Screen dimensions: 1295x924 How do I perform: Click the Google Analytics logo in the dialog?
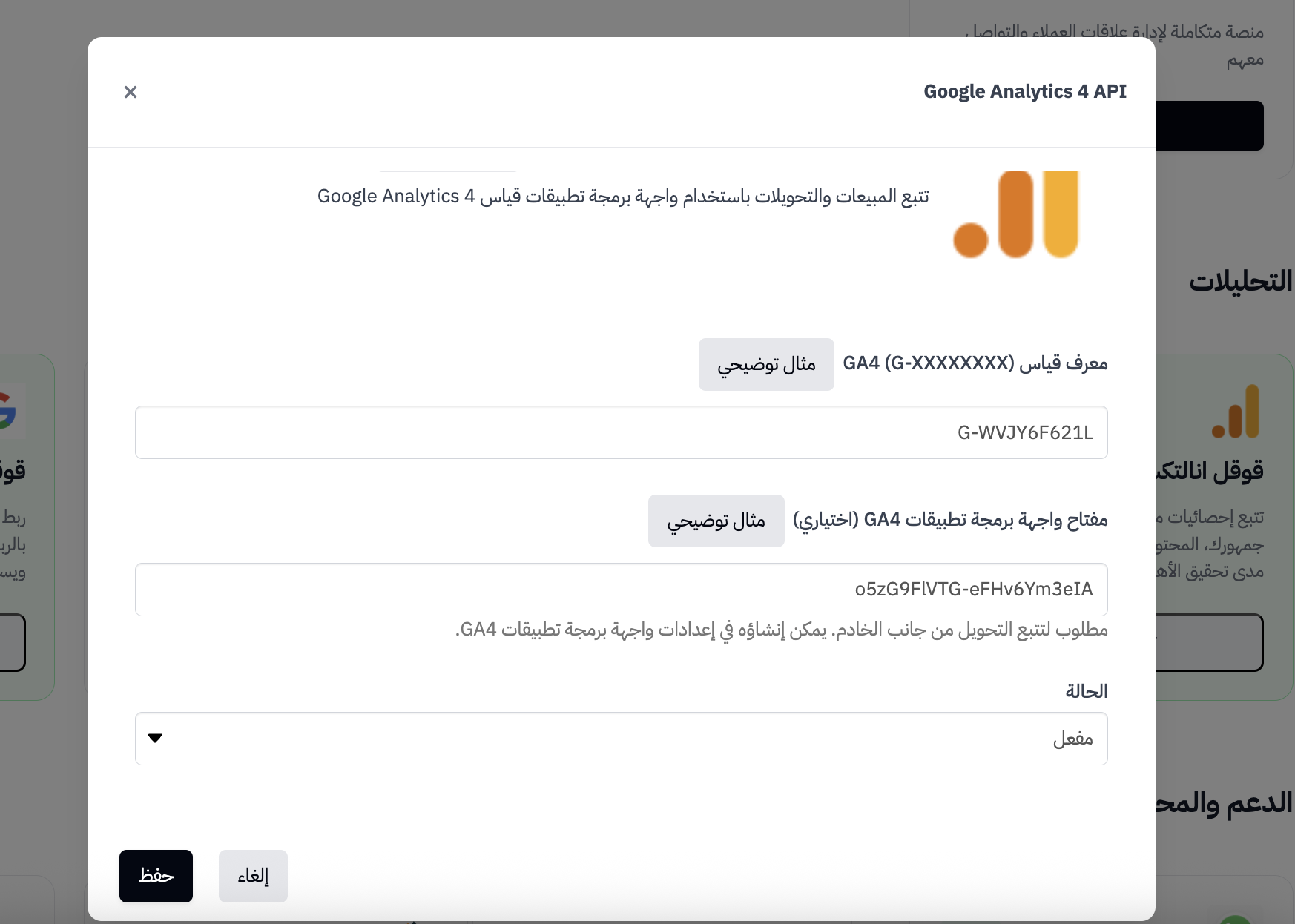point(1016,215)
